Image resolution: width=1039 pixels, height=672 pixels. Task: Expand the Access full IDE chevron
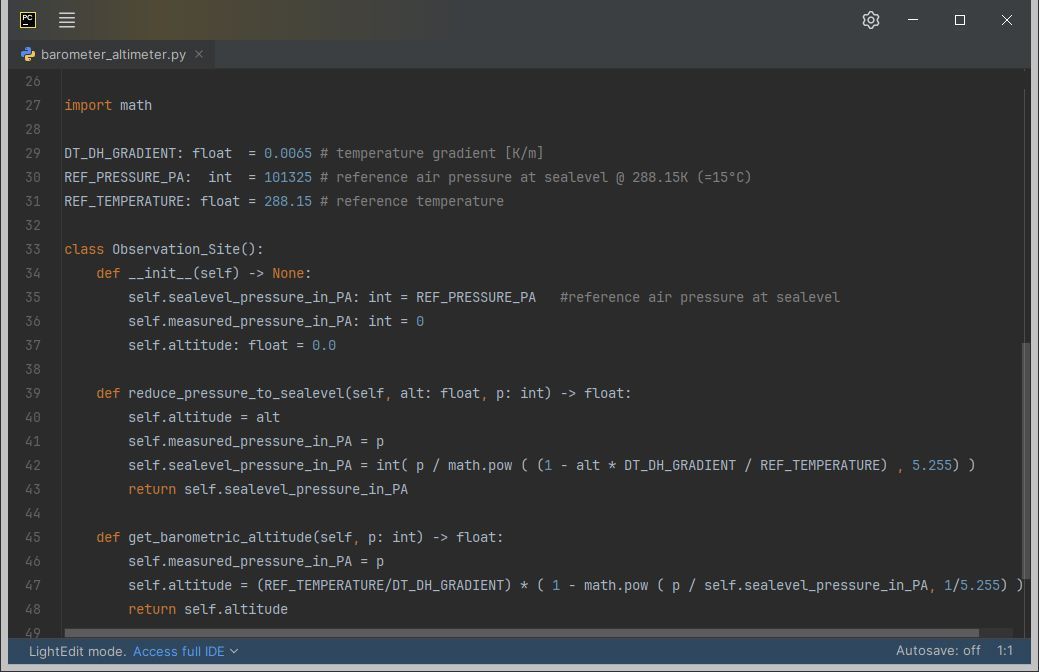[234, 651]
